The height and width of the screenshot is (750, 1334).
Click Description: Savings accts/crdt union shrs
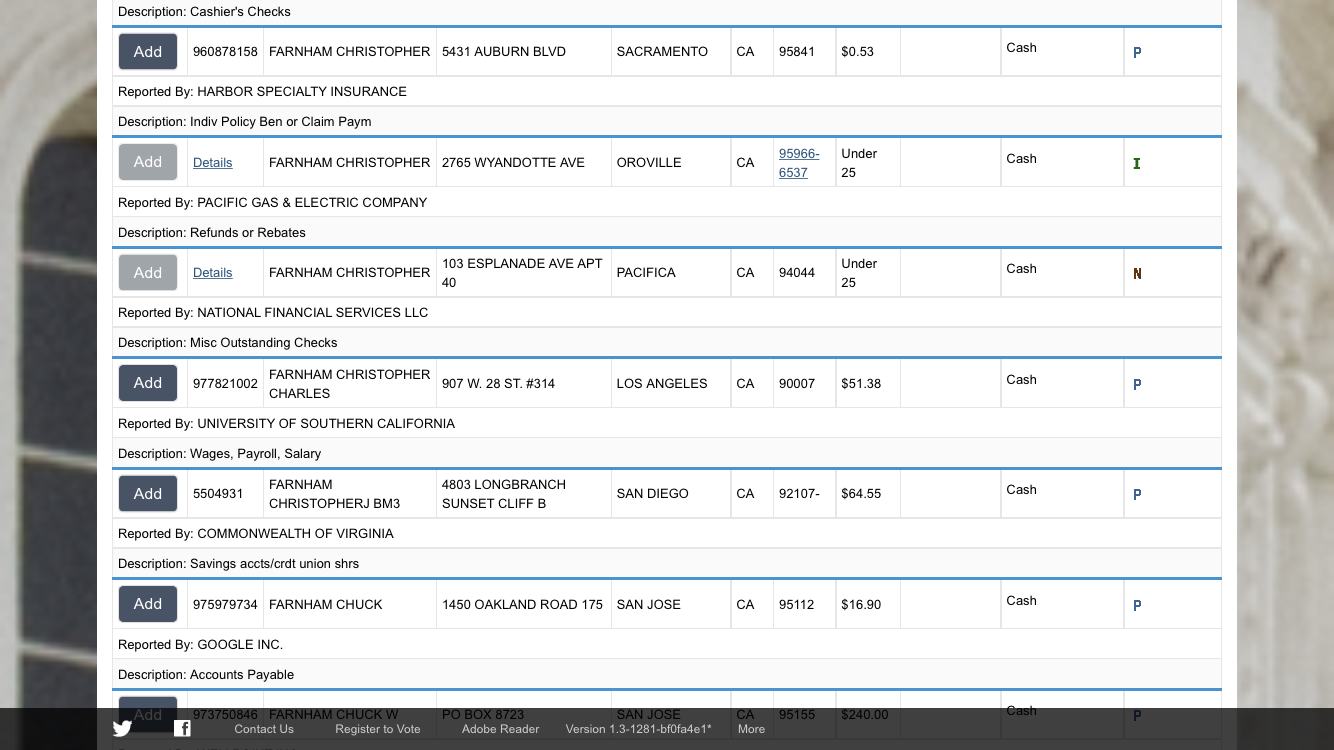click(238, 563)
